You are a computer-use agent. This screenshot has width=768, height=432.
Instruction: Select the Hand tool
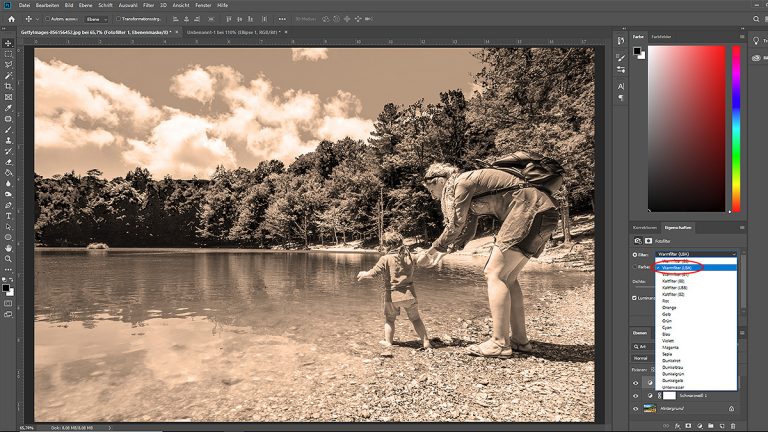[x=9, y=247]
